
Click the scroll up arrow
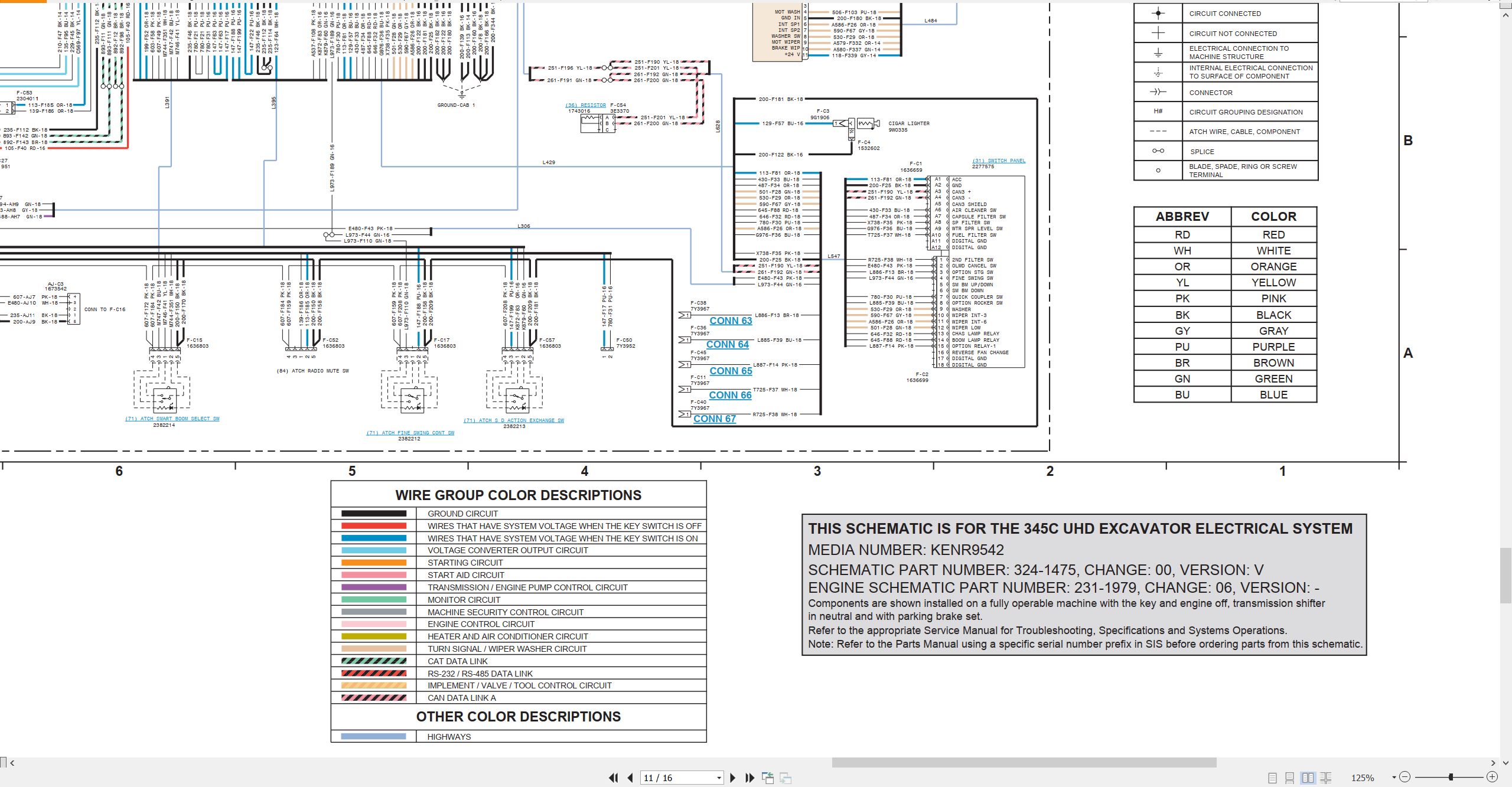(x=1506, y=14)
